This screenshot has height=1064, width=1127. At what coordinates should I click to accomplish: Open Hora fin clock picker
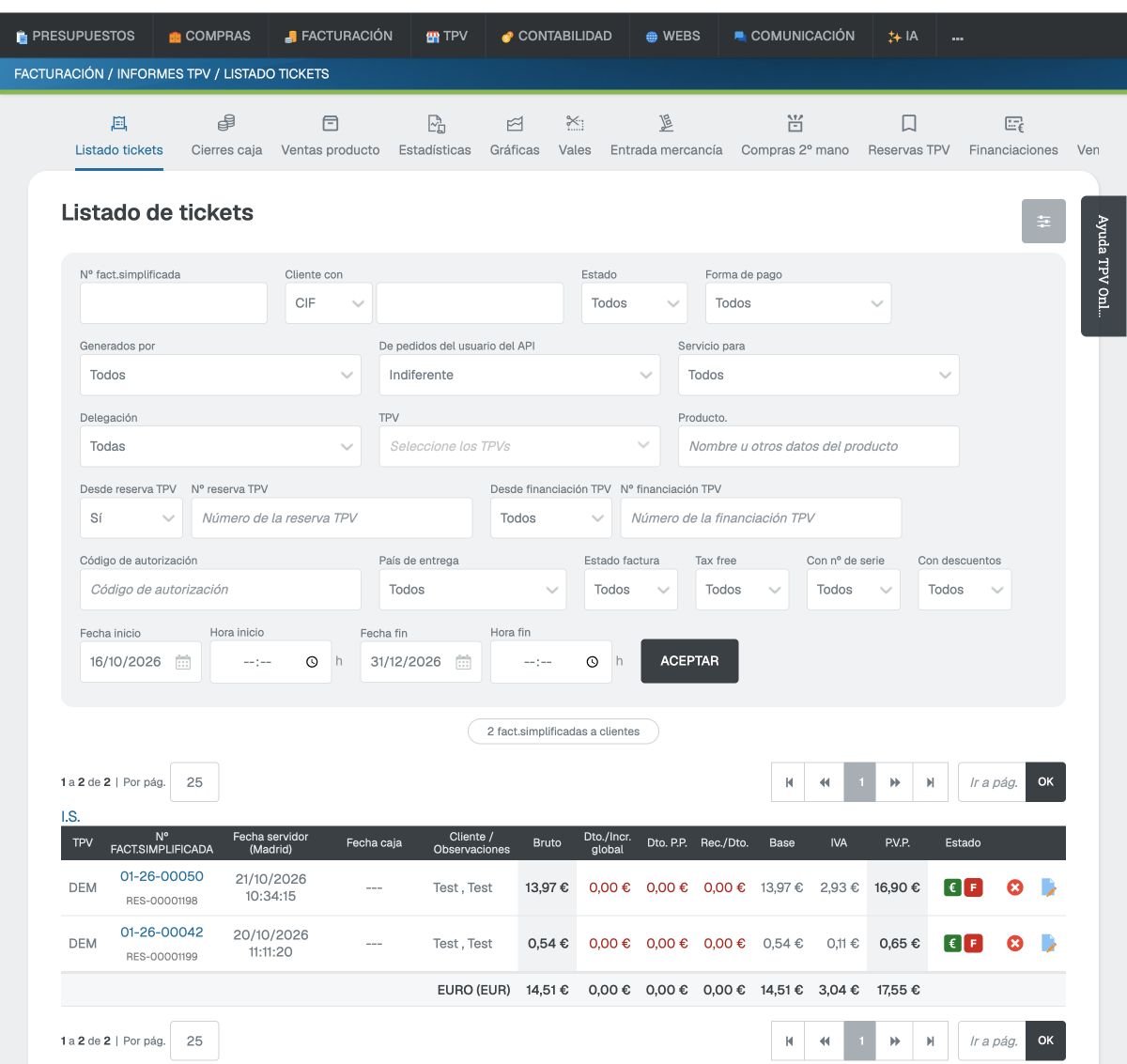click(x=593, y=662)
